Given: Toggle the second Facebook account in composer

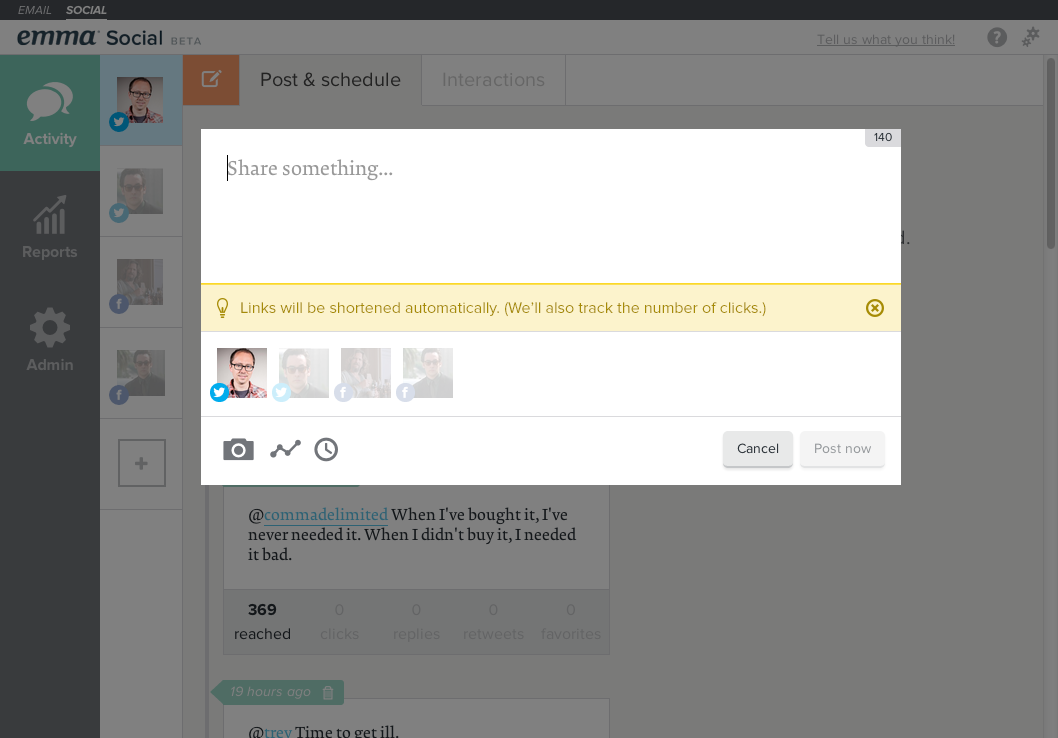Looking at the screenshot, I should coord(428,373).
